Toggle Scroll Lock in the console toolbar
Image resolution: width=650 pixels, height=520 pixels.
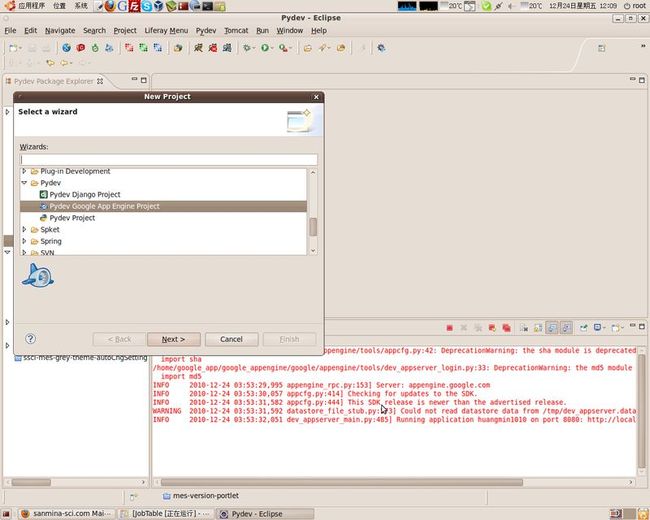538,328
